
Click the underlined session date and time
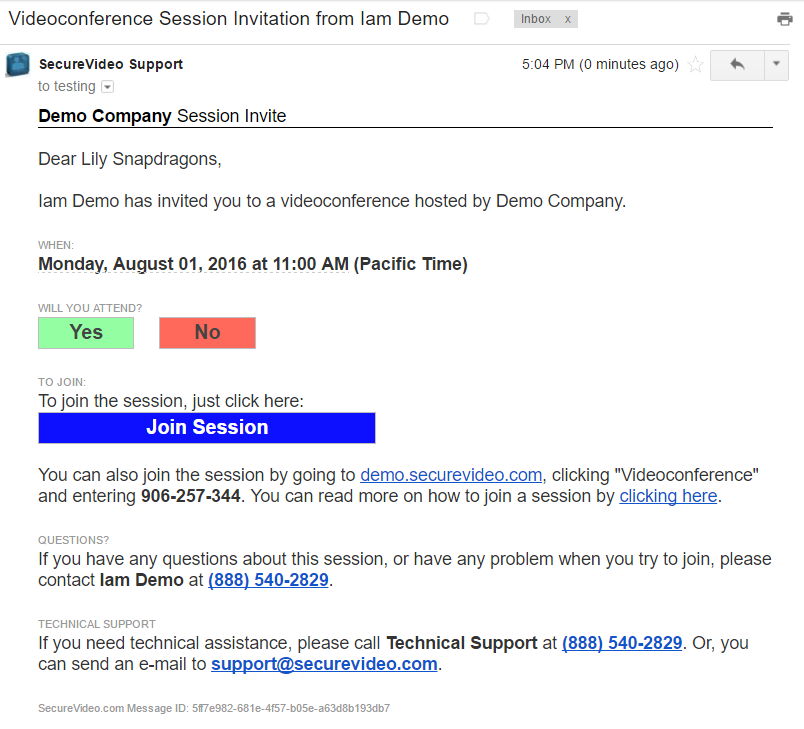click(253, 265)
